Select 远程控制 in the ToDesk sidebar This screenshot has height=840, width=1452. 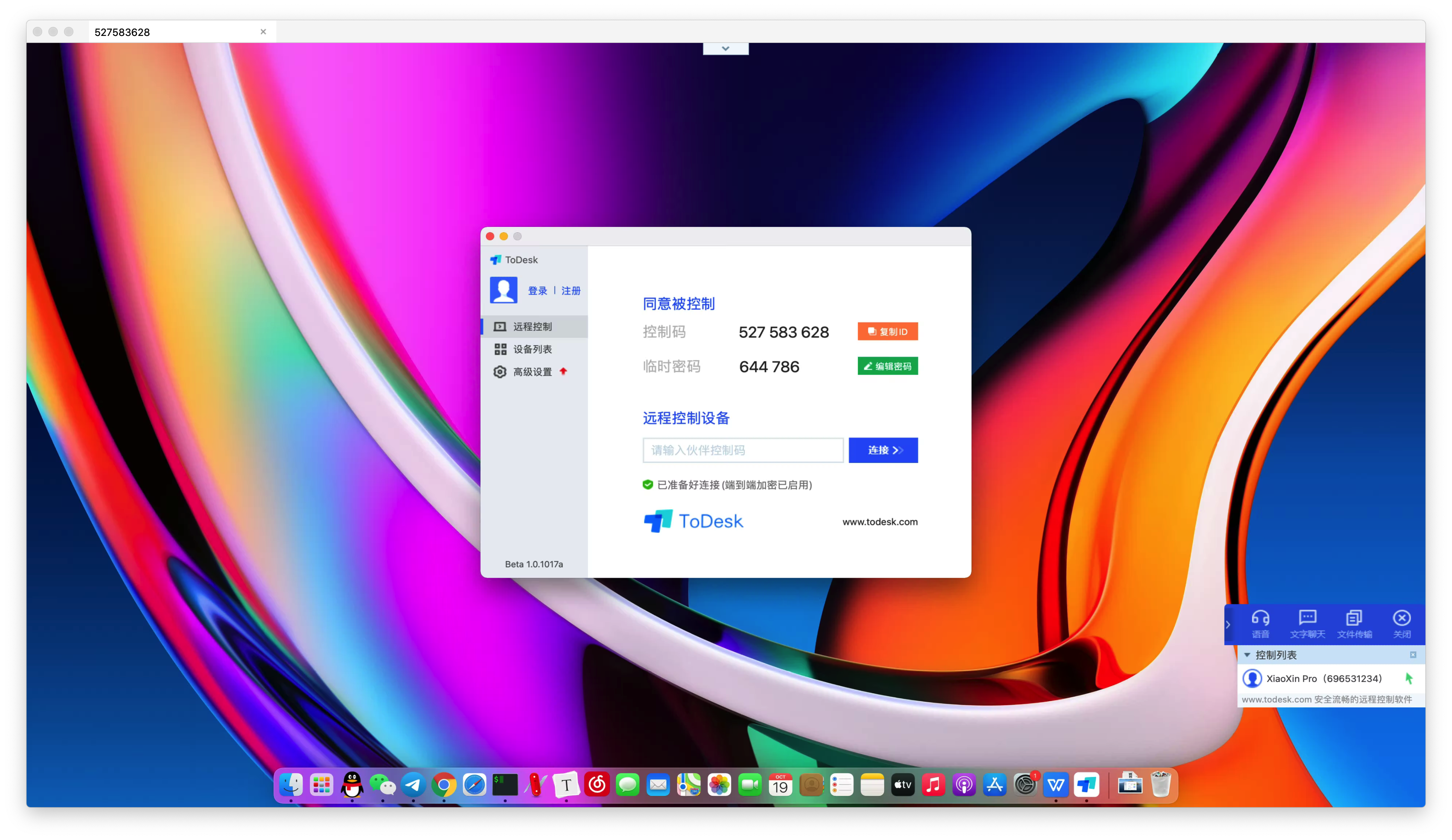534,326
